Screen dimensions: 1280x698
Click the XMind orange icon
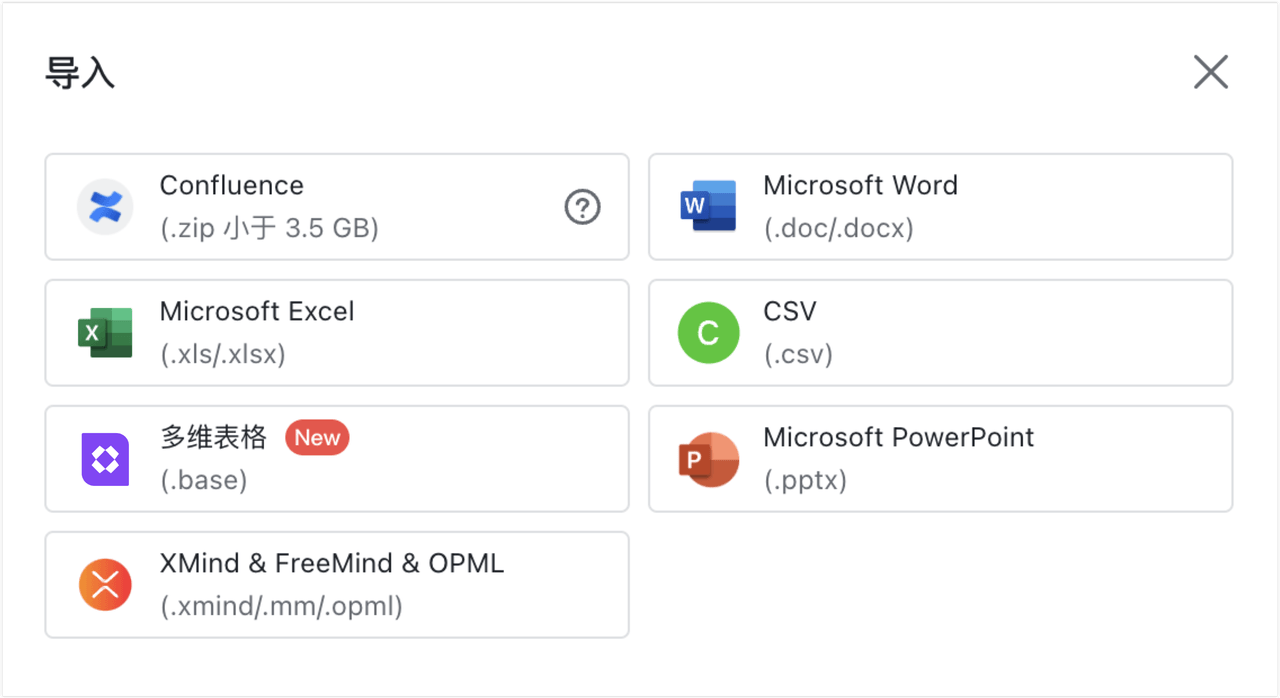point(105,585)
